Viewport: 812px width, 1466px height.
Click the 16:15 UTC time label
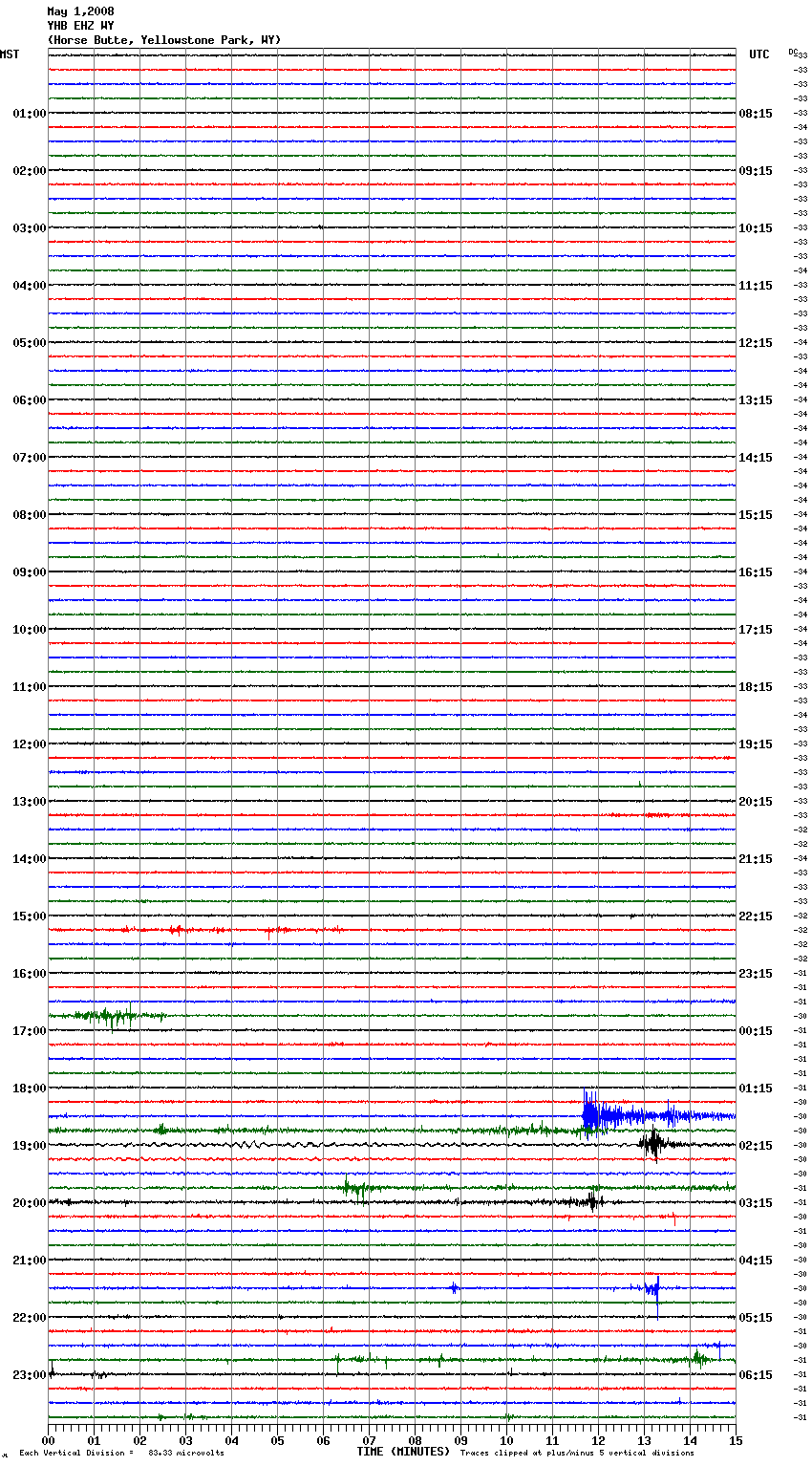tap(756, 572)
